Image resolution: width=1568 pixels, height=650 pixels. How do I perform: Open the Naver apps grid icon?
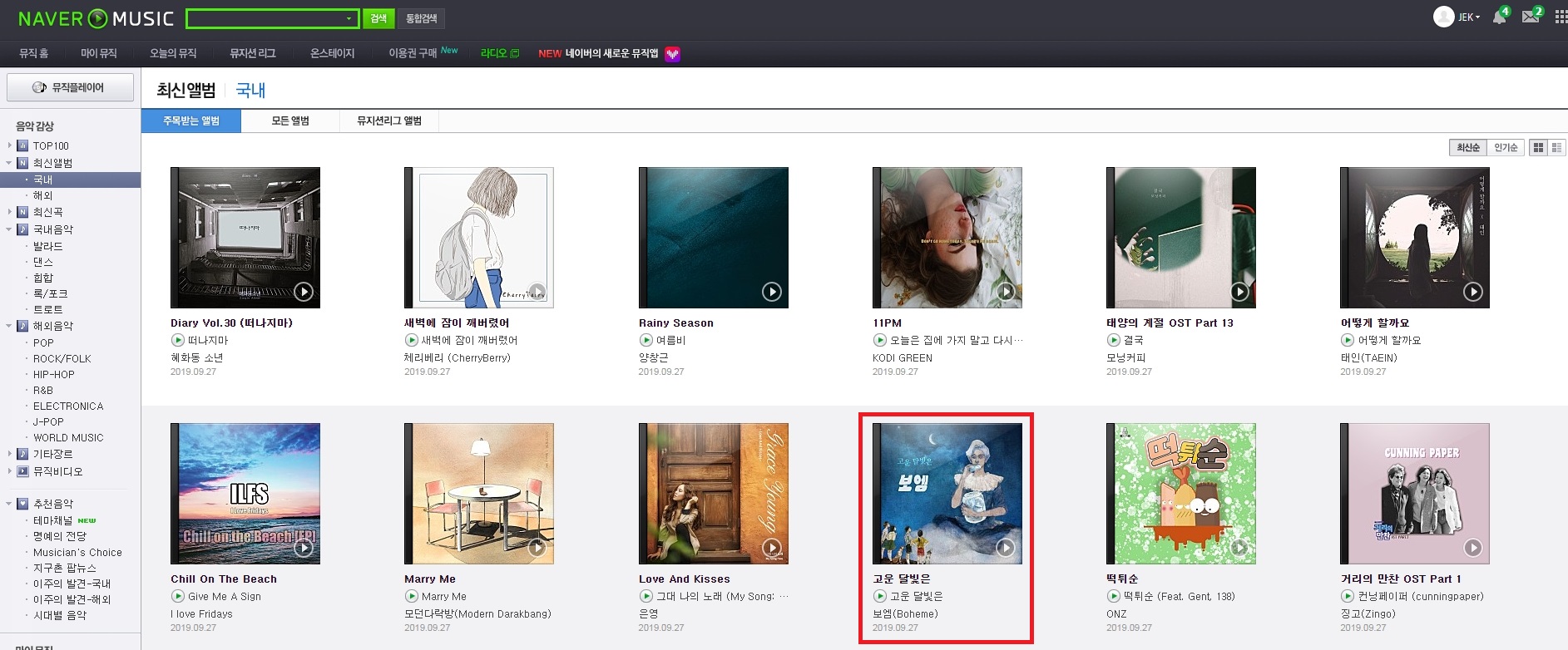(x=1561, y=17)
